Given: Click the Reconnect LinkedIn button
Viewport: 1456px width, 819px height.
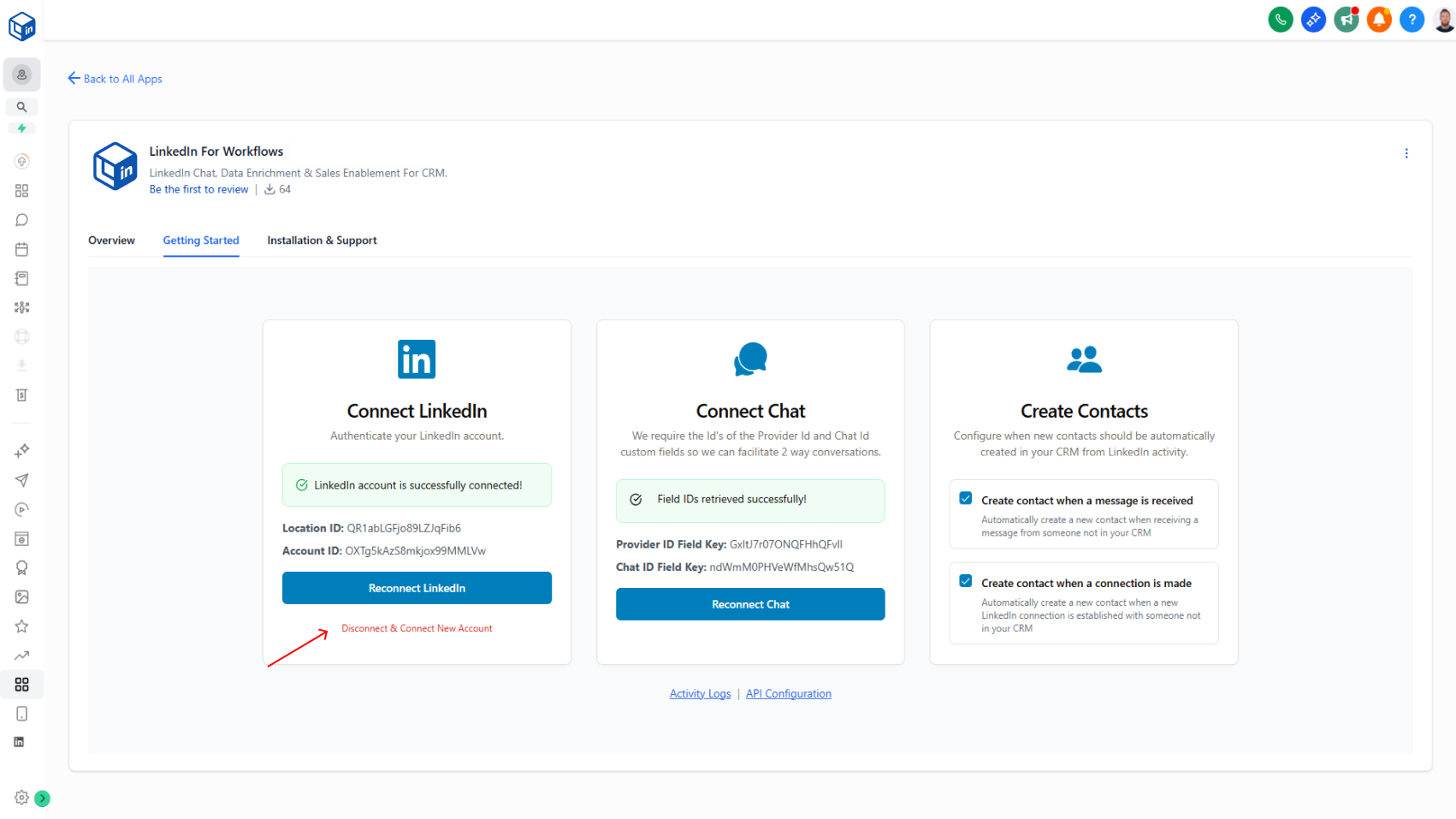Looking at the screenshot, I should click(x=417, y=588).
